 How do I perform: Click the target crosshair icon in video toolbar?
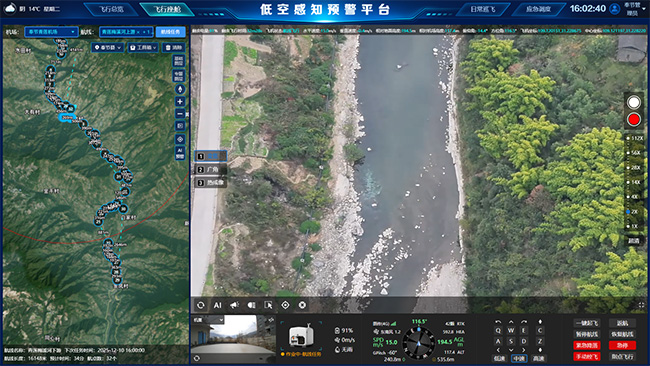[286, 305]
